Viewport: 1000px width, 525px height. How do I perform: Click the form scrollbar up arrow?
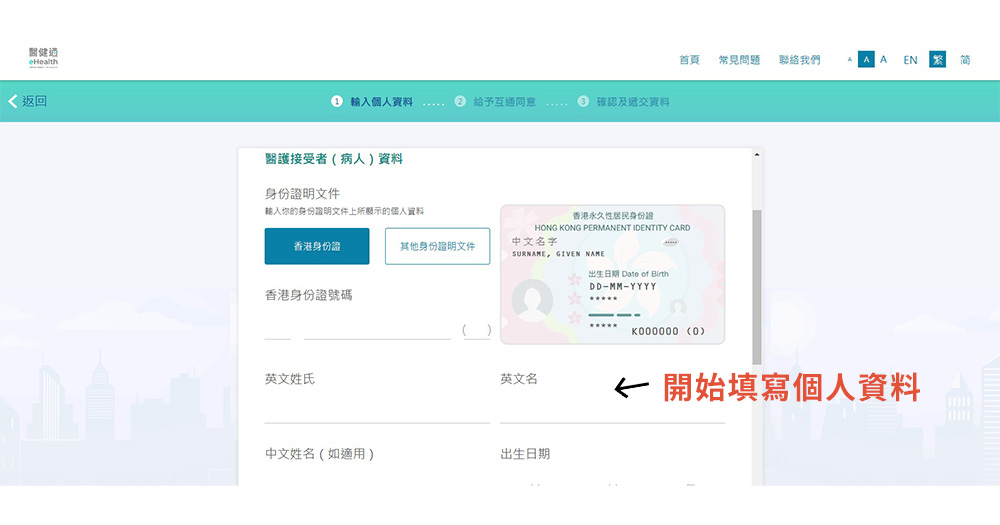pyautogui.click(x=756, y=156)
